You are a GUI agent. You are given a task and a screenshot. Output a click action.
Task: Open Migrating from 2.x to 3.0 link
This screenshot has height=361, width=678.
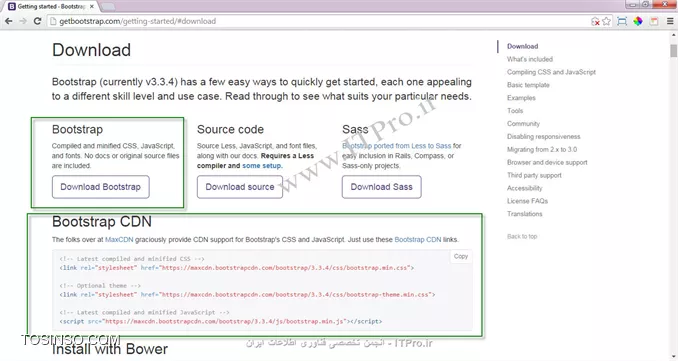tap(542, 150)
